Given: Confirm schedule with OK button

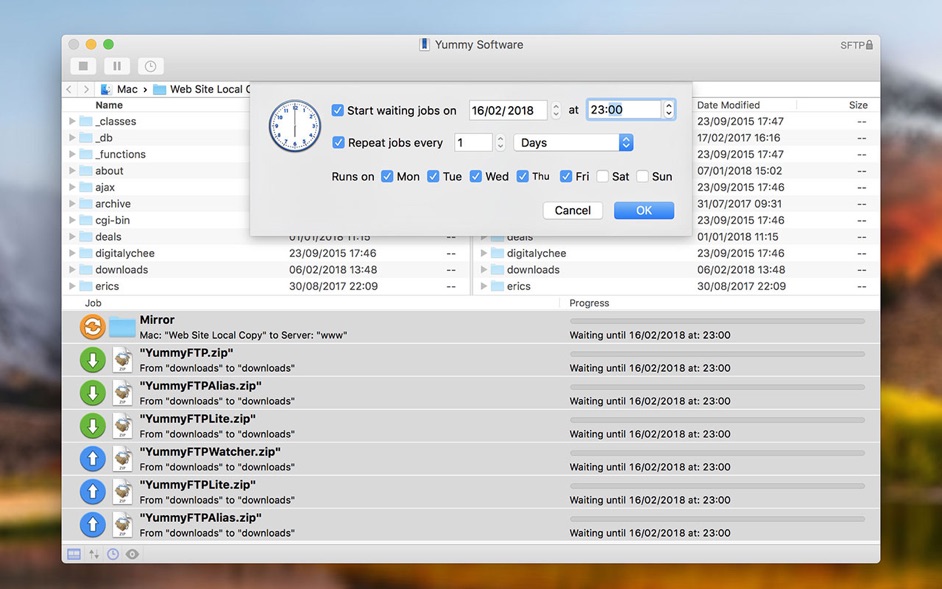Looking at the screenshot, I should tap(644, 210).
